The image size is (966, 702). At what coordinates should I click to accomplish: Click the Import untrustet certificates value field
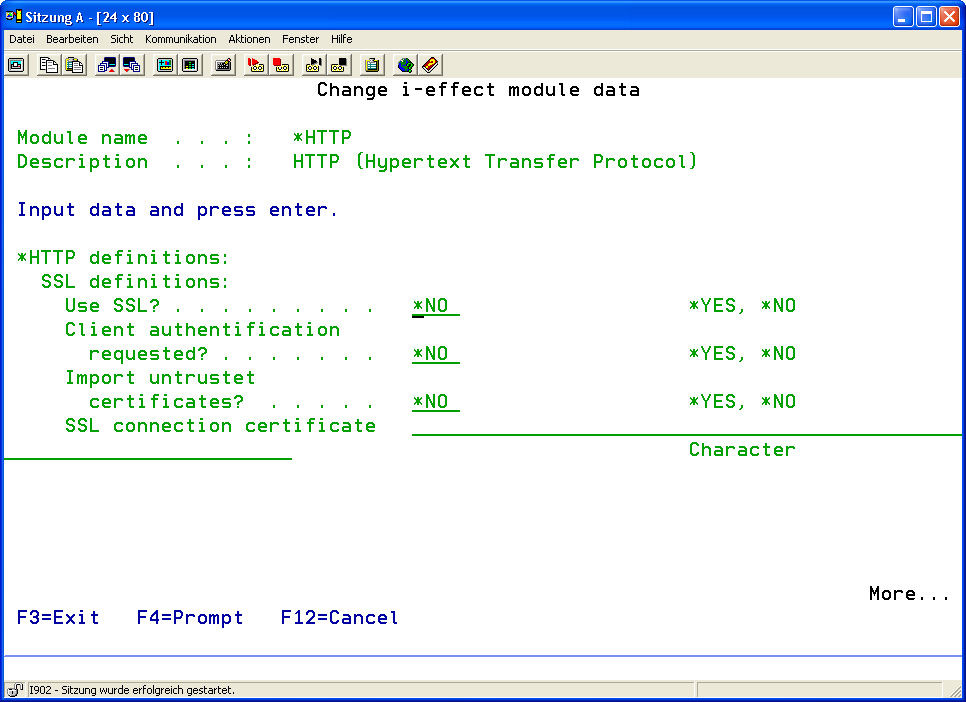[435, 402]
